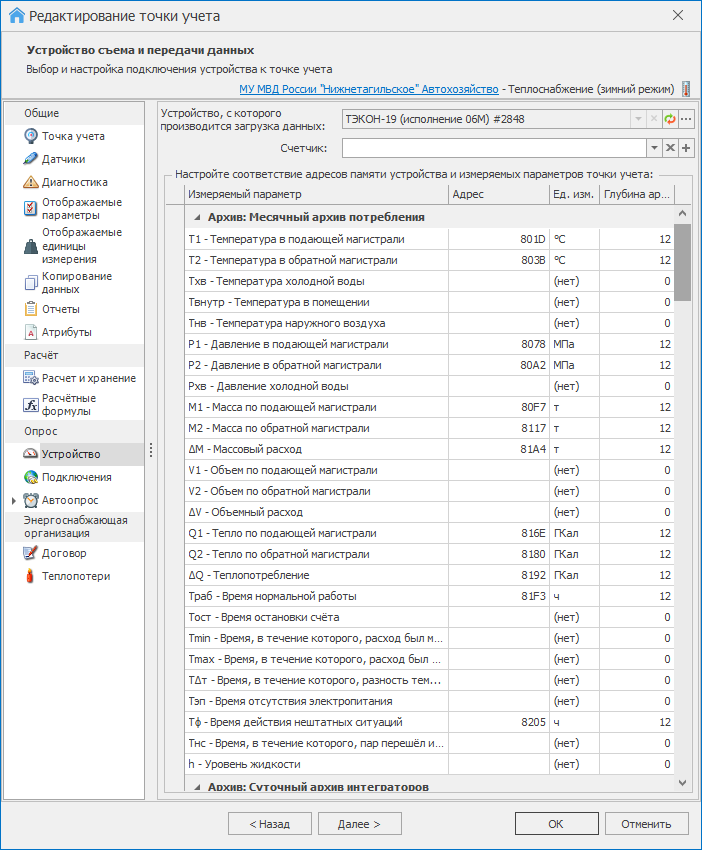Screen dimensions: 702x850
Task: Clear the Счетчик field with X icon
Action: pos(670,147)
